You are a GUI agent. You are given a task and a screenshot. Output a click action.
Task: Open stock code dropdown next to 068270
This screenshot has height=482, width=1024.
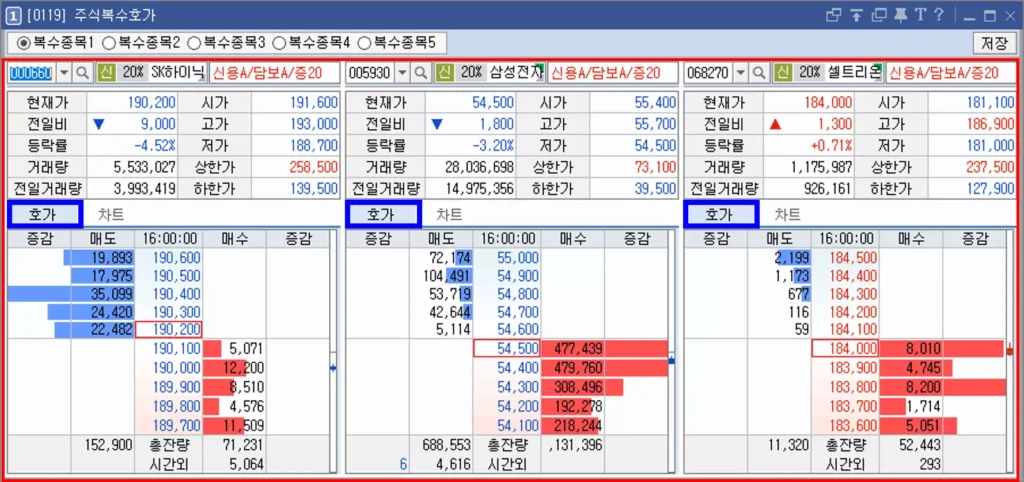741,72
